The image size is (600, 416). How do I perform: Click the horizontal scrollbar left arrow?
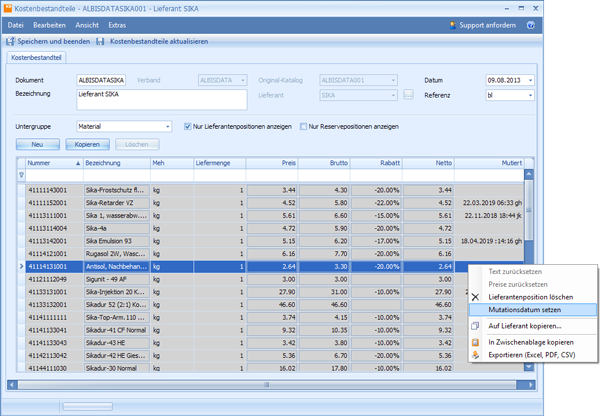(12, 385)
